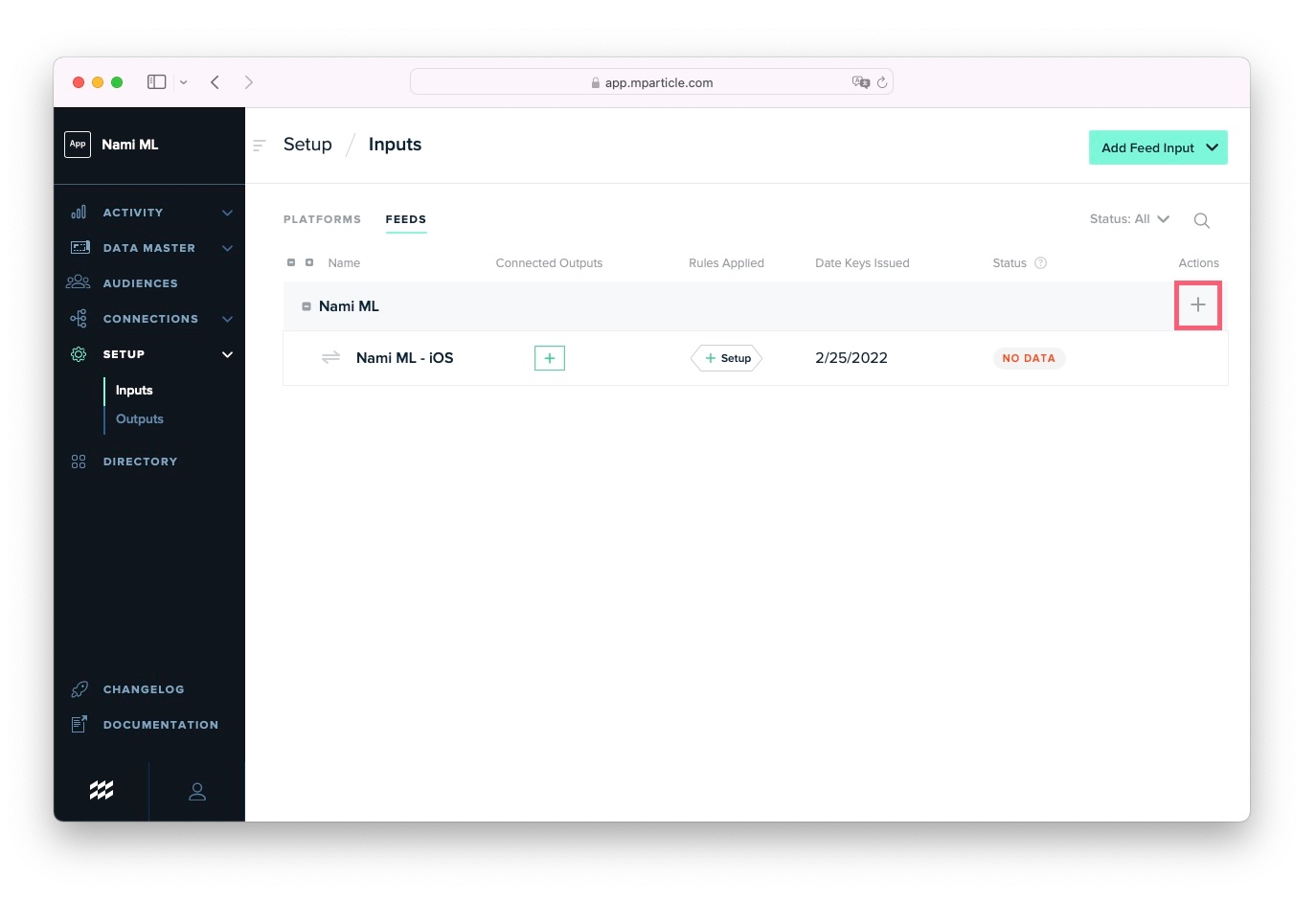Open the Directory menu item
1316x924 pixels.
click(x=140, y=462)
